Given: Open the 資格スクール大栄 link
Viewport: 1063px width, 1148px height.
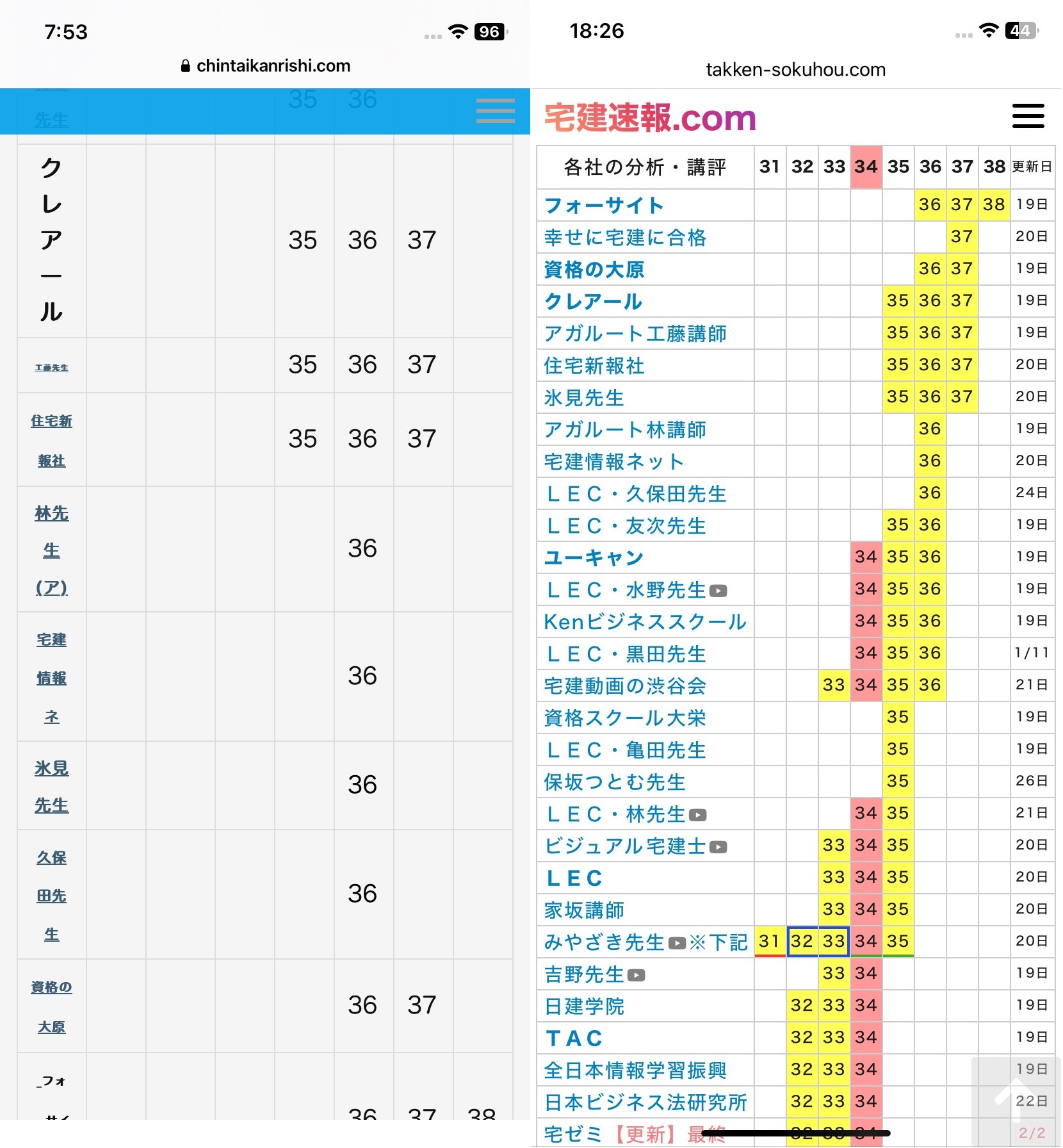Looking at the screenshot, I should coord(624,718).
